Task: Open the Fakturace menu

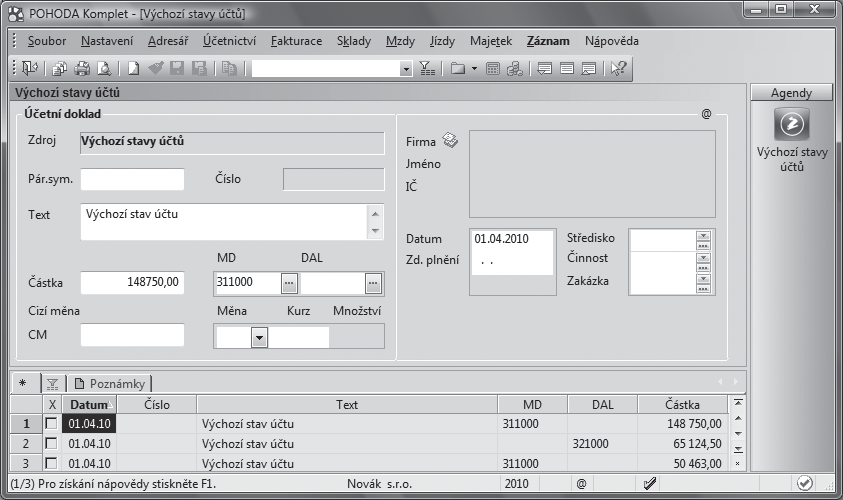Action: 296,41
